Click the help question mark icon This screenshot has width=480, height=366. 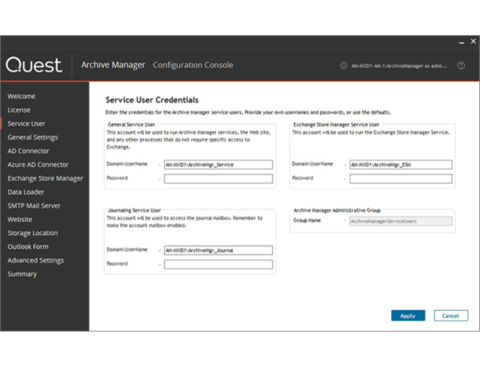(x=461, y=66)
